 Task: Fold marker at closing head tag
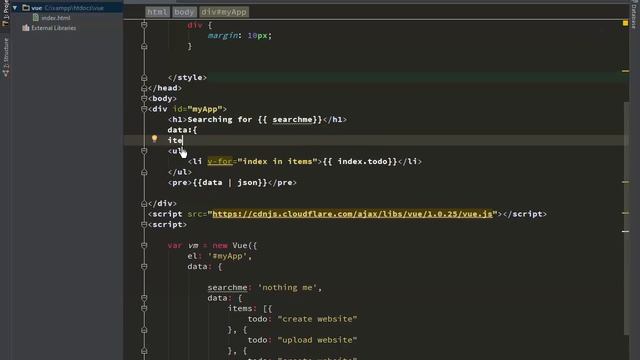tap(144, 88)
